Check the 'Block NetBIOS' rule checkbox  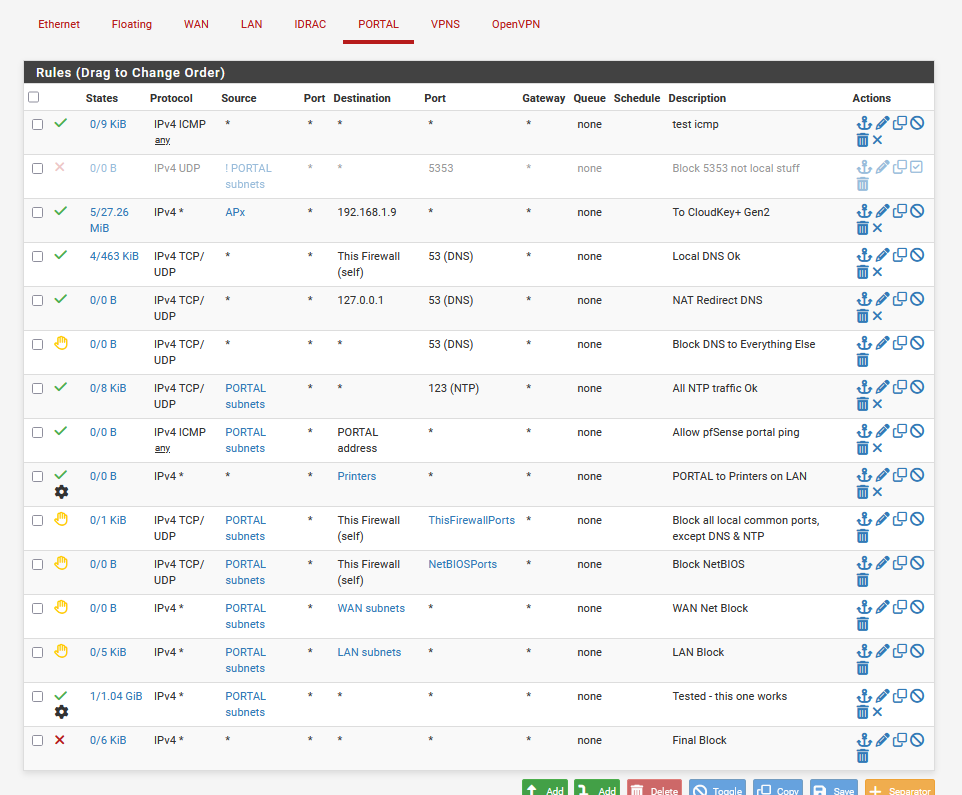click(37, 565)
